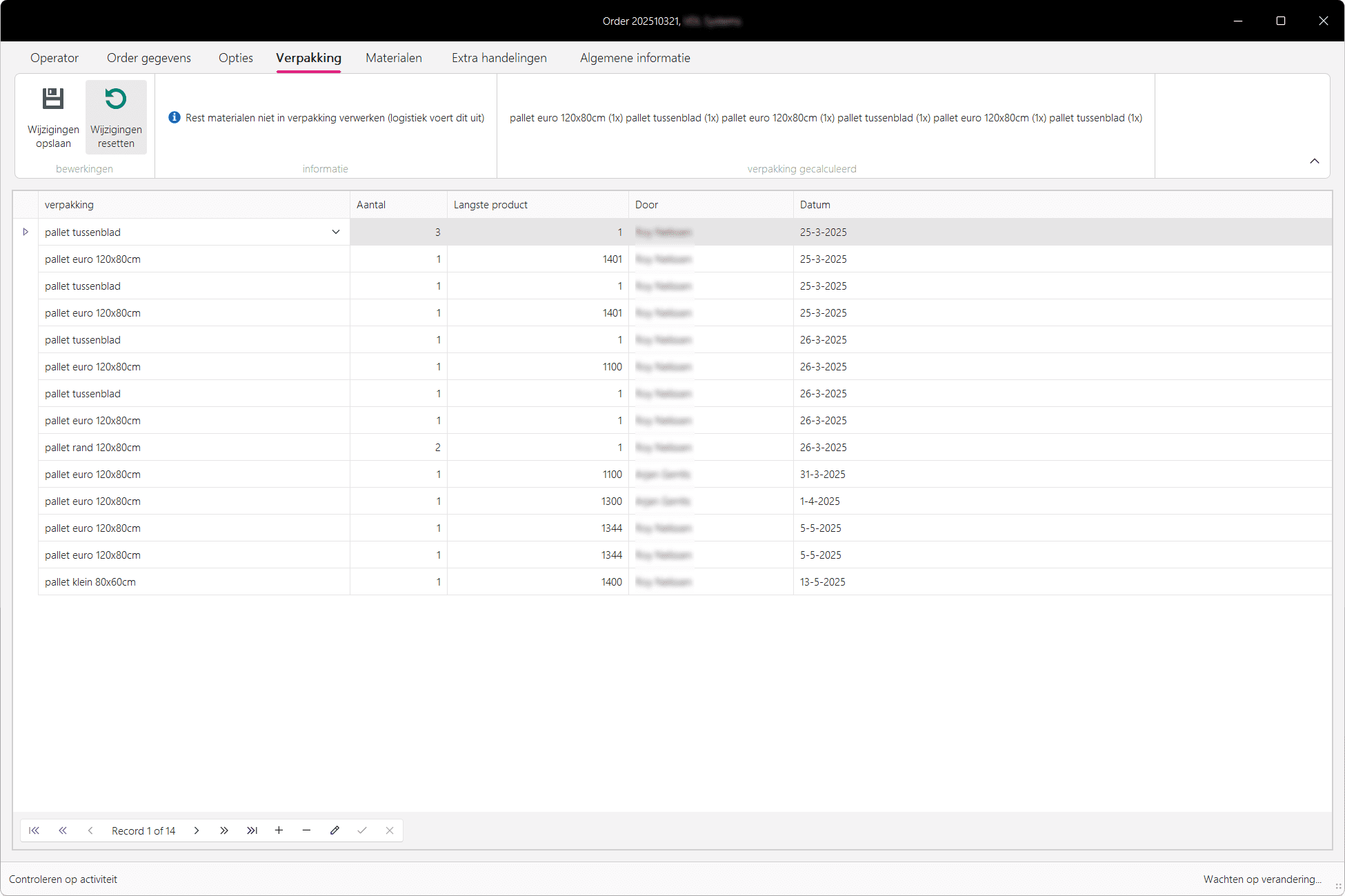This screenshot has height=896, width=1345.
Task: Open pallet tussenblad dropdown arrow
Action: pos(336,232)
